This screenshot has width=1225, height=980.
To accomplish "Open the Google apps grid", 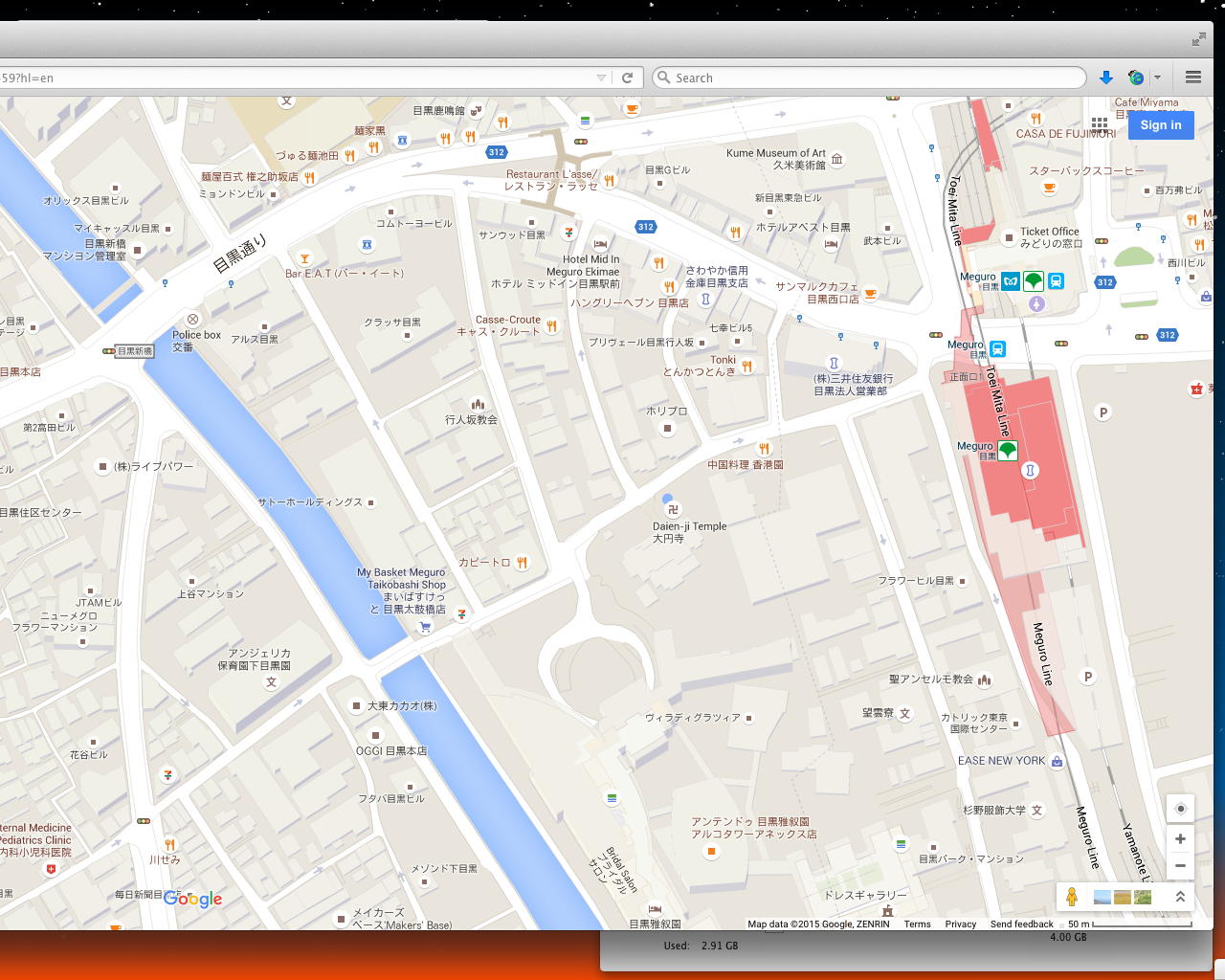I will point(1100,124).
